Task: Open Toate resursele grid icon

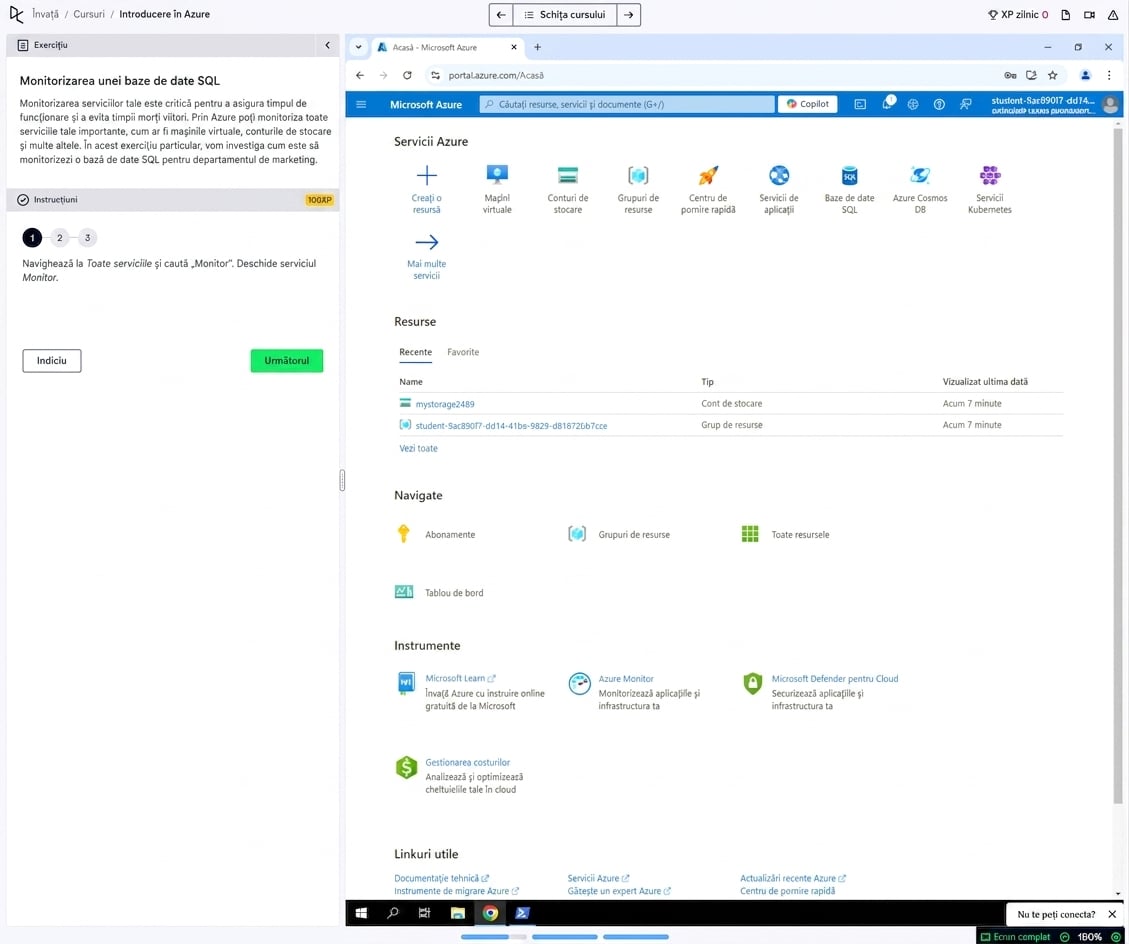Action: point(750,534)
